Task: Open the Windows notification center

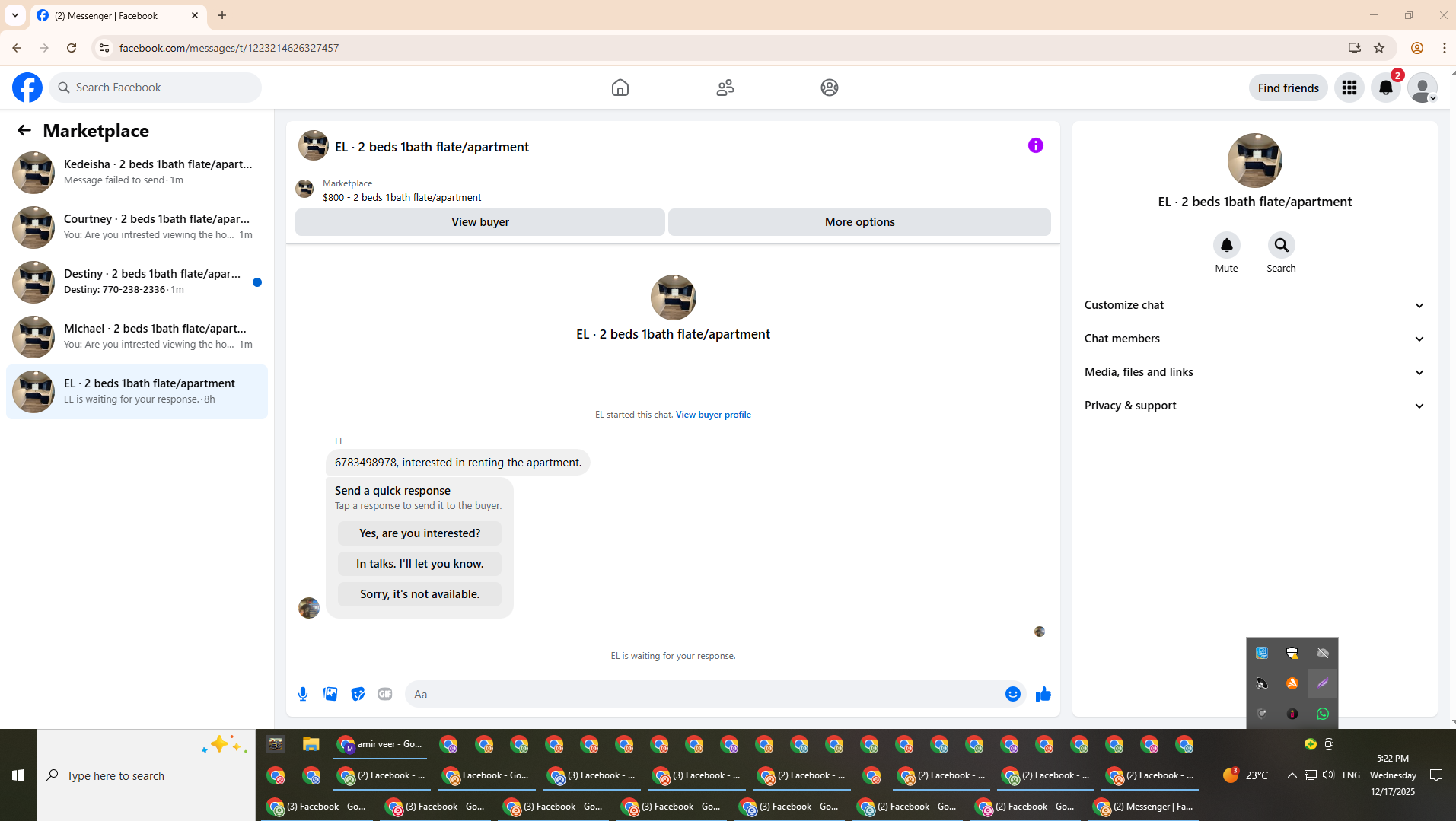Action: click(x=1435, y=775)
